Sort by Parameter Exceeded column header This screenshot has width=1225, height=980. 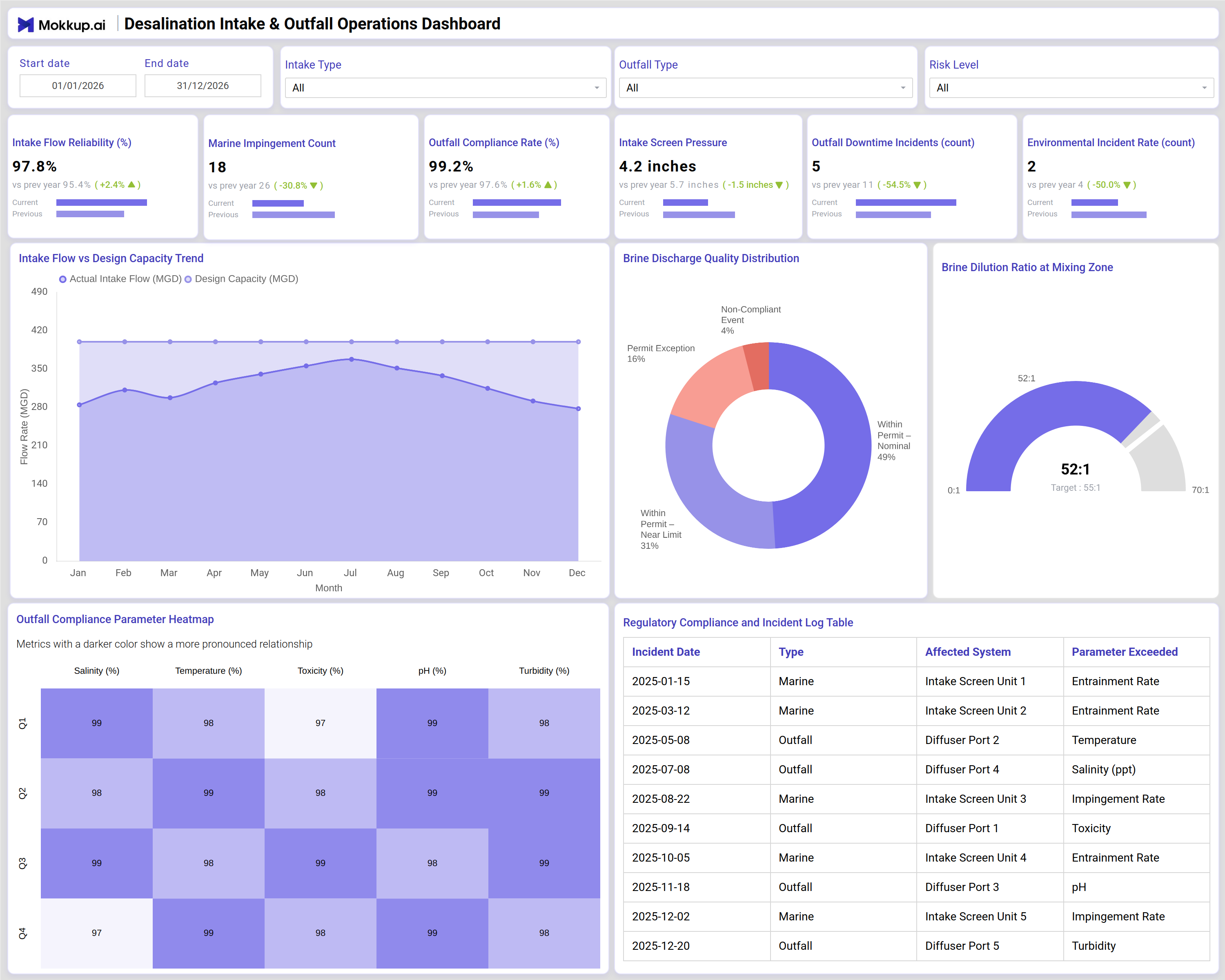(1125, 652)
